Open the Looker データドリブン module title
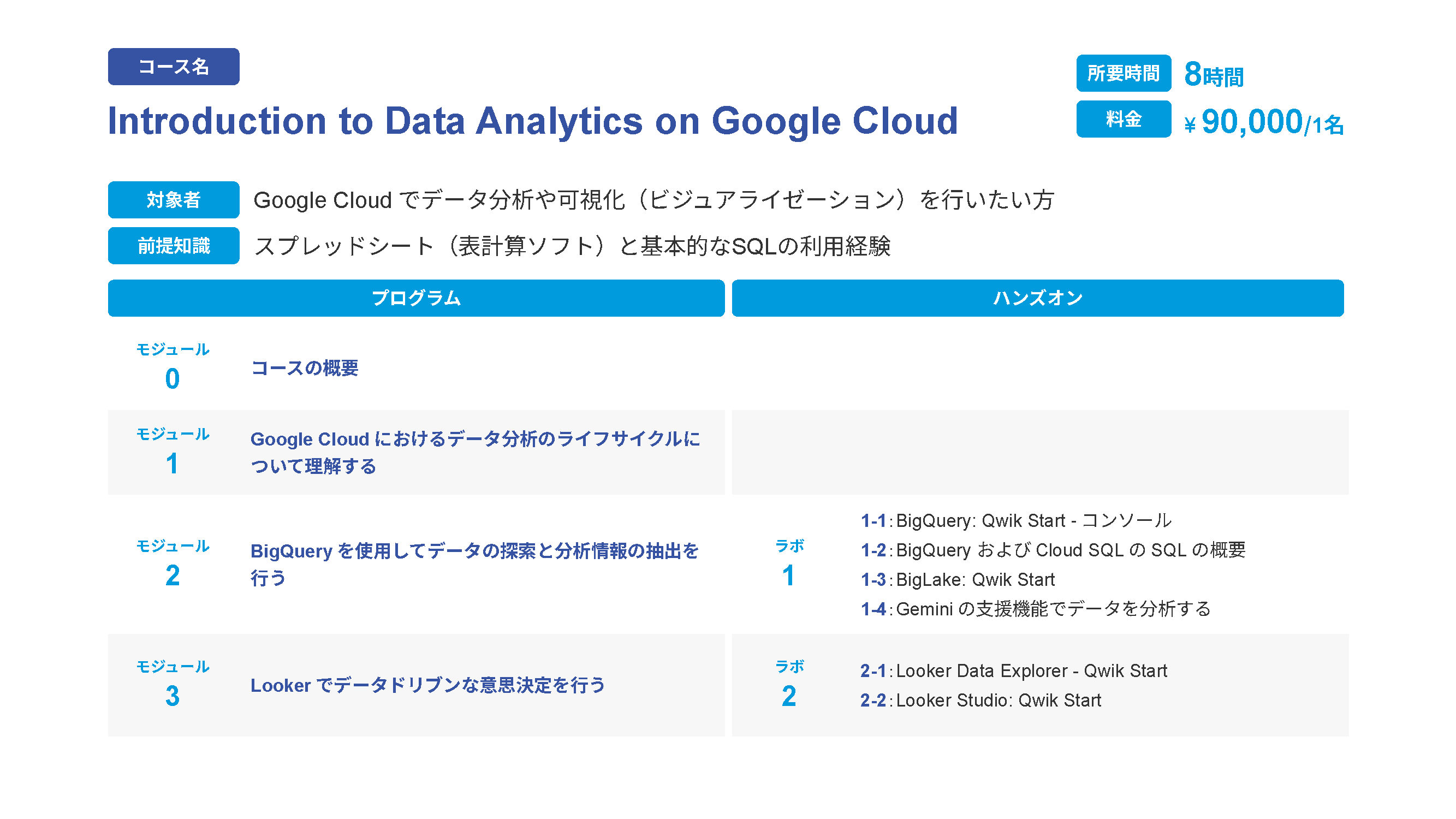The image size is (1456, 819). tap(427, 685)
